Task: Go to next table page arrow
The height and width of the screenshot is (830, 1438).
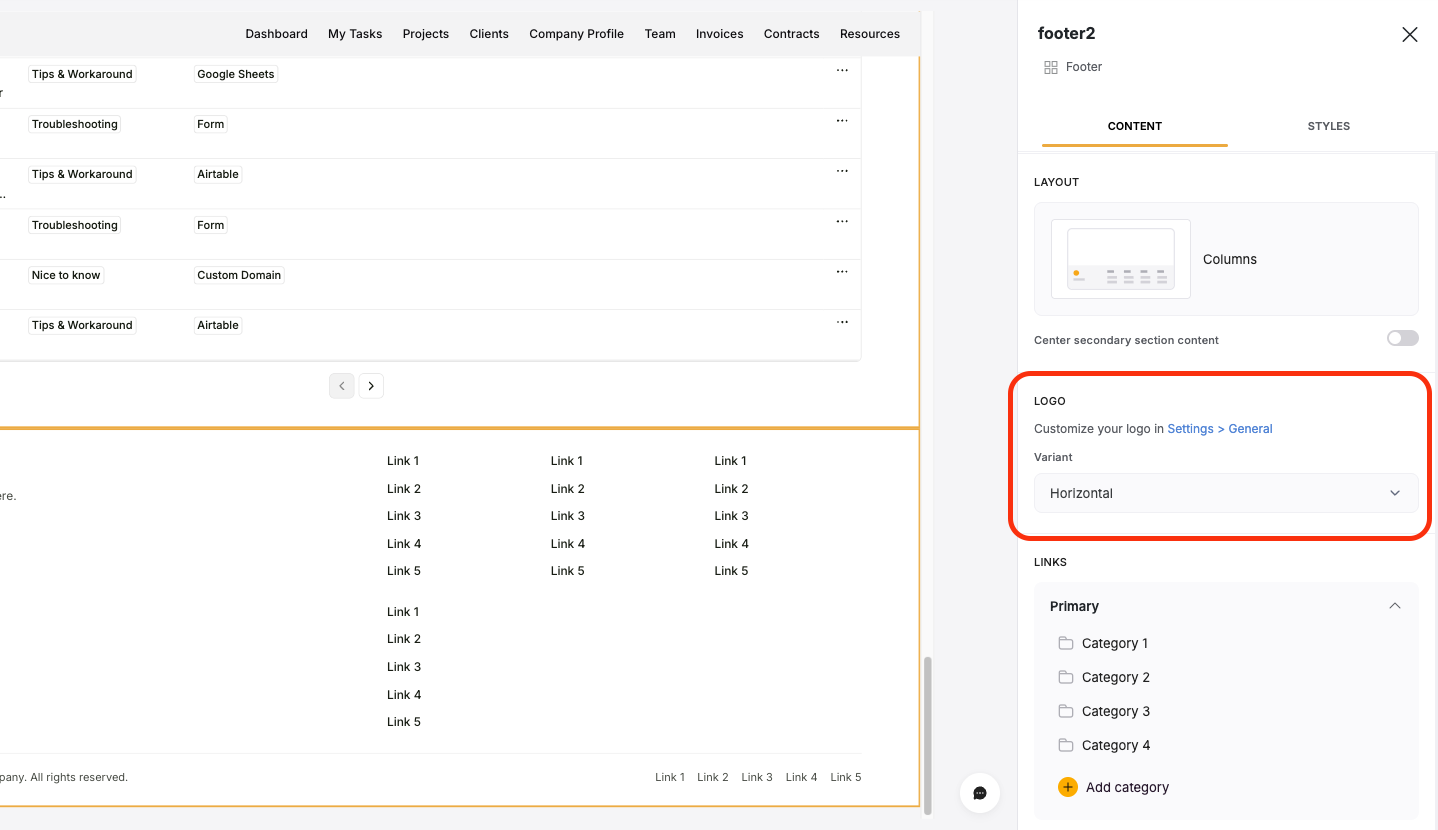Action: [371, 386]
